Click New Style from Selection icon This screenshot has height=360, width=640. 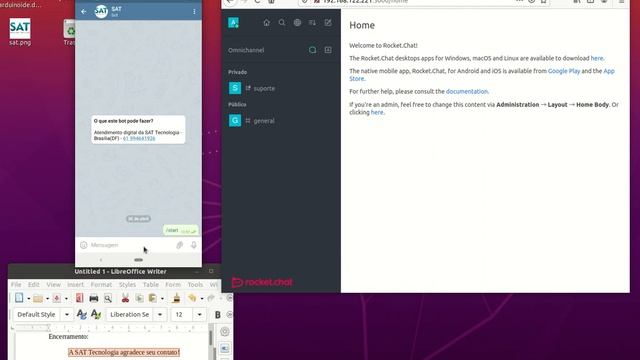click(96, 315)
